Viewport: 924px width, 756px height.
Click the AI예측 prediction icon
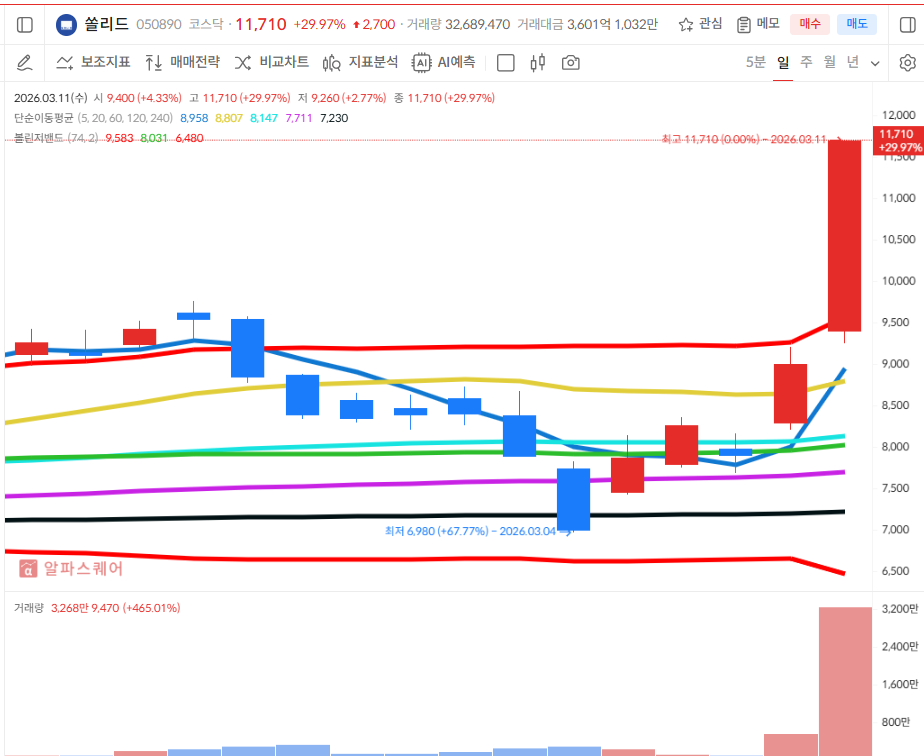coord(444,63)
